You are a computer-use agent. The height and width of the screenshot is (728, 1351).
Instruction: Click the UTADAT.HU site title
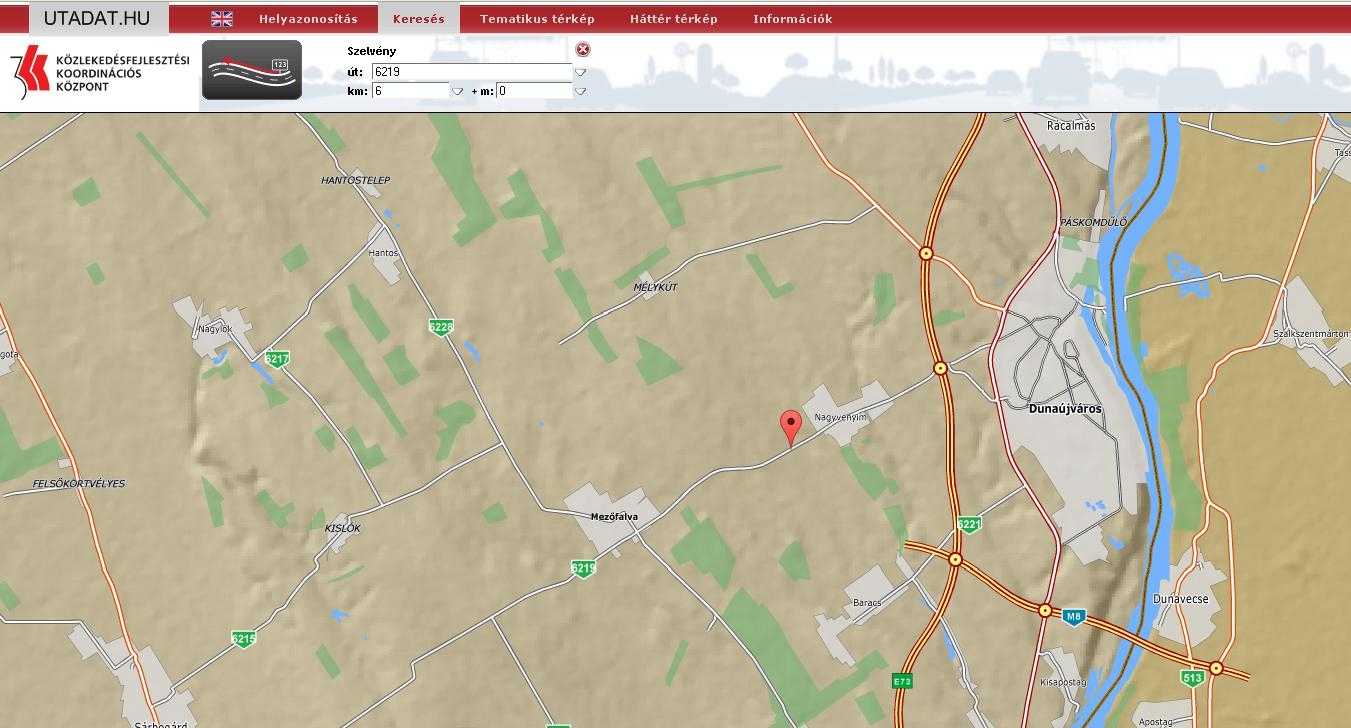coord(97,19)
